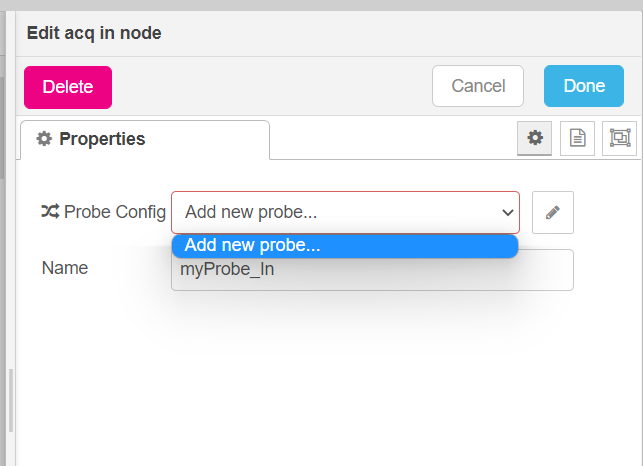Image resolution: width=643 pixels, height=466 pixels.
Task: Click the pencil icon to edit probe
Action: [553, 212]
